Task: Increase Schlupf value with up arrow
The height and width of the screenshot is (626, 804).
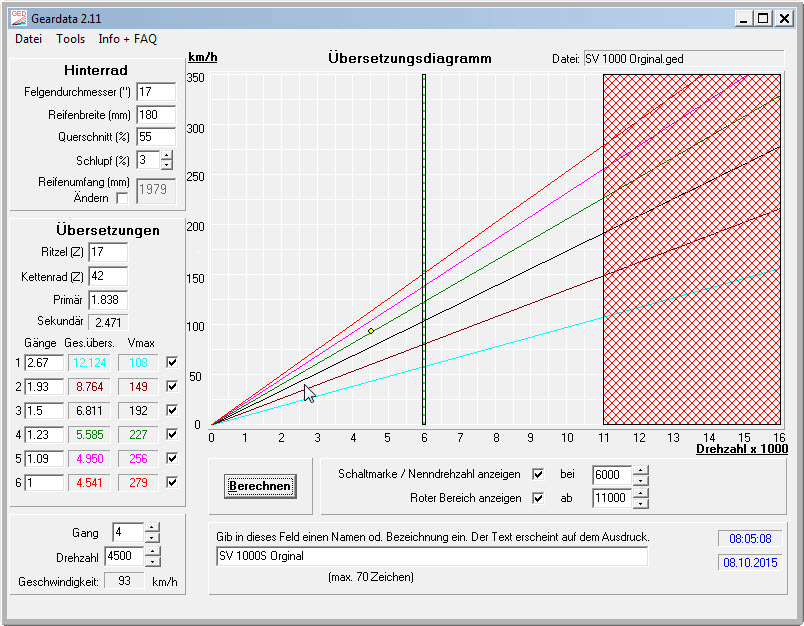Action: [x=166, y=155]
